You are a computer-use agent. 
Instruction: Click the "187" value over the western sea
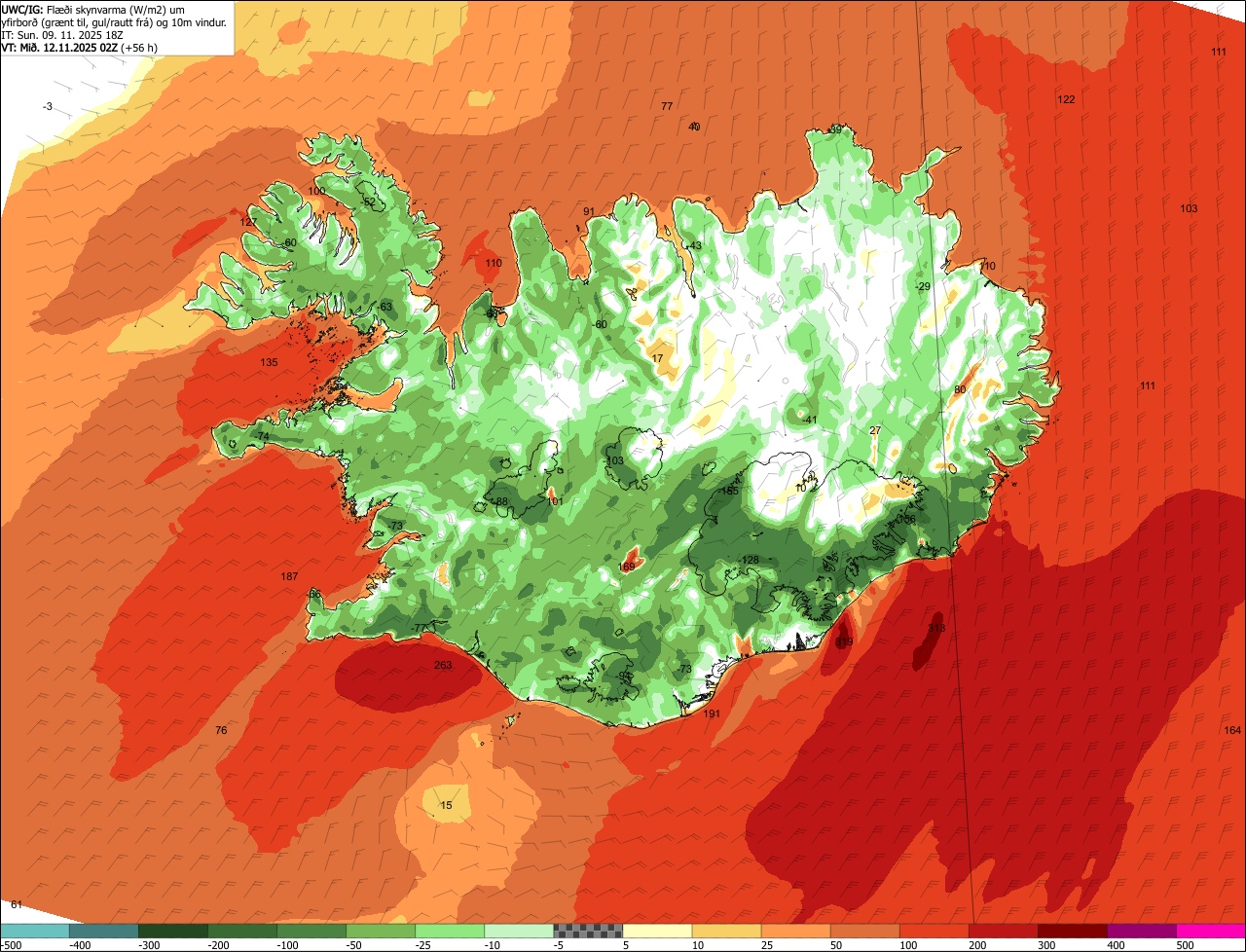click(x=289, y=577)
